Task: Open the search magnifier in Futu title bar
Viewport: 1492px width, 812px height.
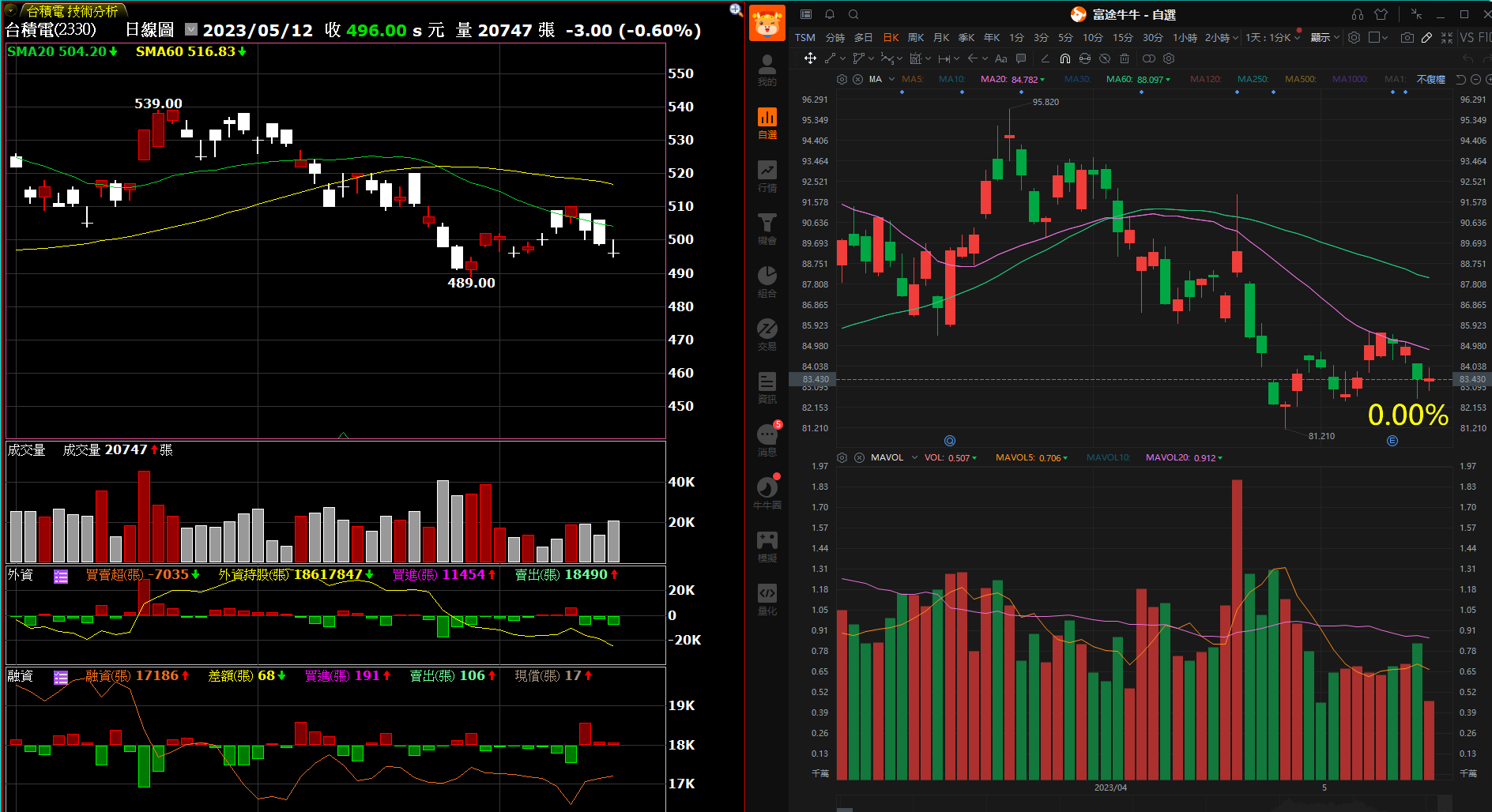Action: click(853, 14)
